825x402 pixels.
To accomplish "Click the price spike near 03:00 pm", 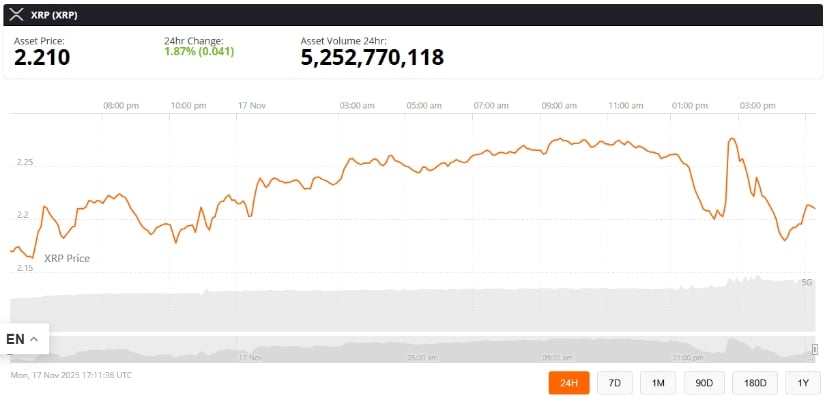I will click(732, 140).
